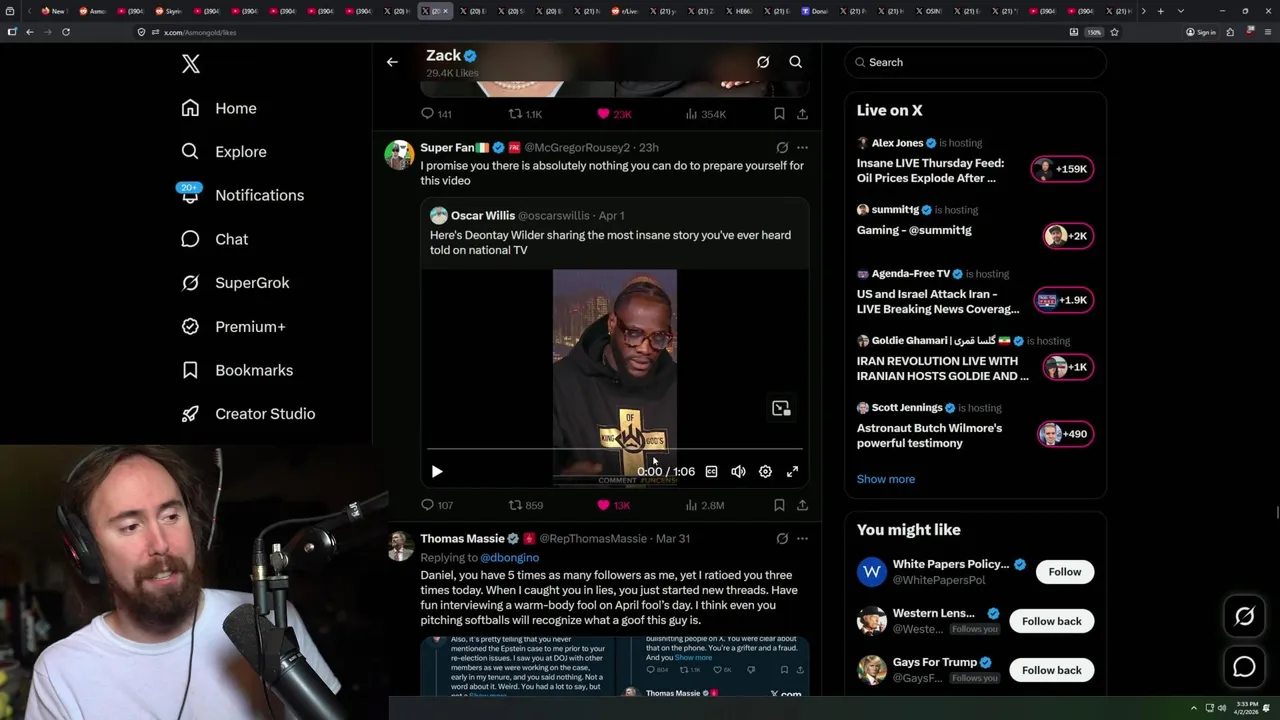Open picture-in-picture for the video
This screenshot has height=720, width=1280.
pyautogui.click(x=781, y=408)
